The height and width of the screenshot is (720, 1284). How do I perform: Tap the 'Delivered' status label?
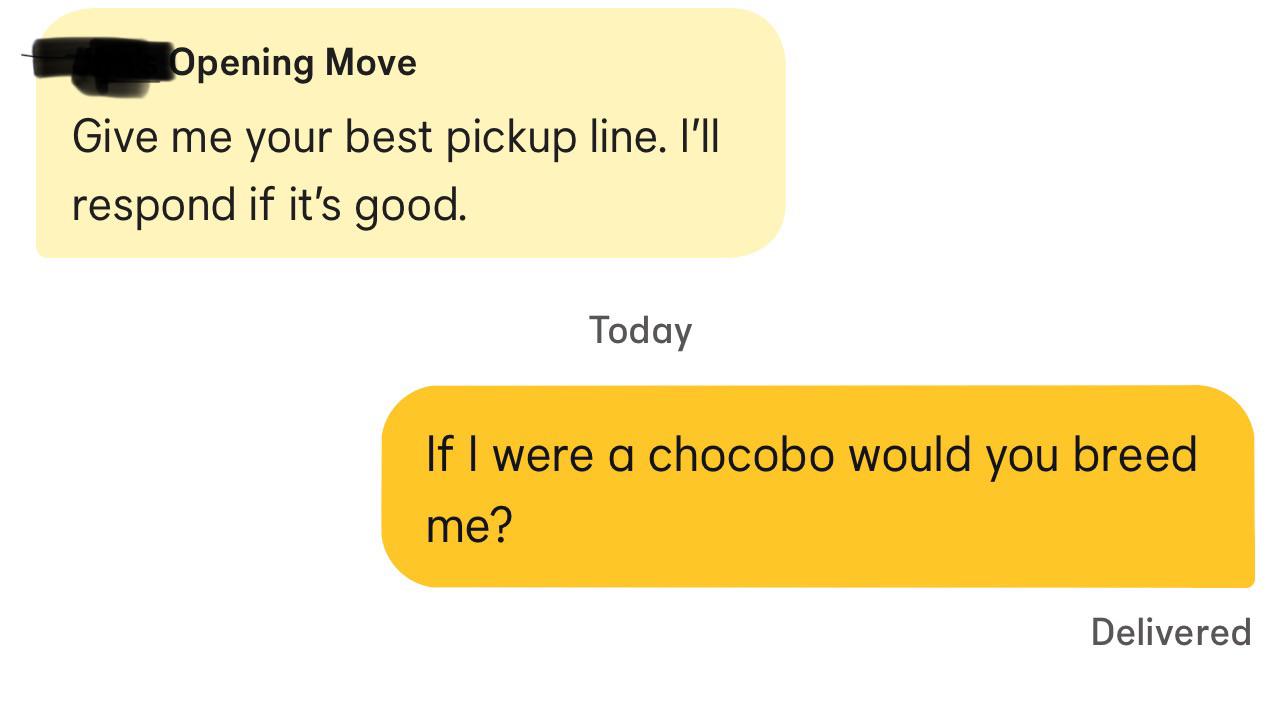tap(1171, 632)
